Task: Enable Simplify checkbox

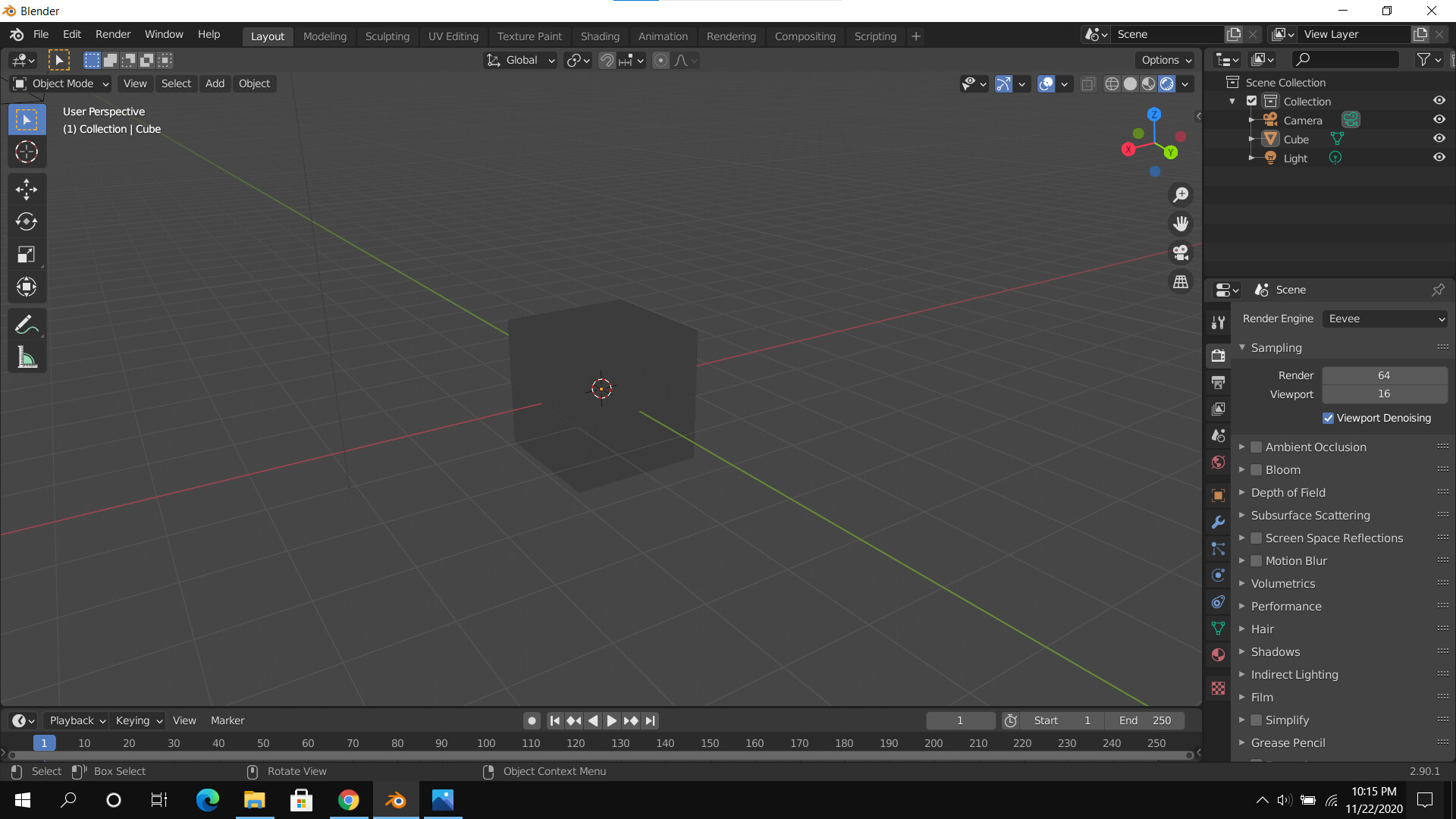Action: tap(1256, 720)
